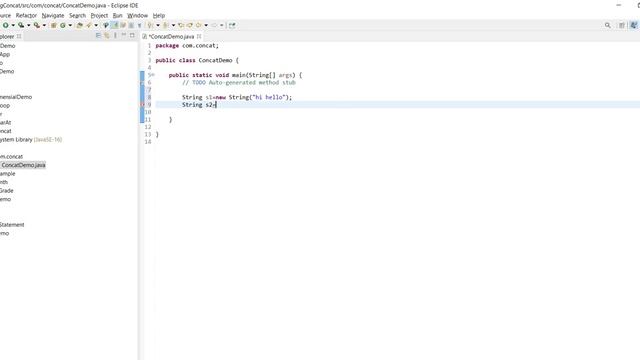Select the Grade project entry
The image size is (640, 360).
click(x=7, y=191)
